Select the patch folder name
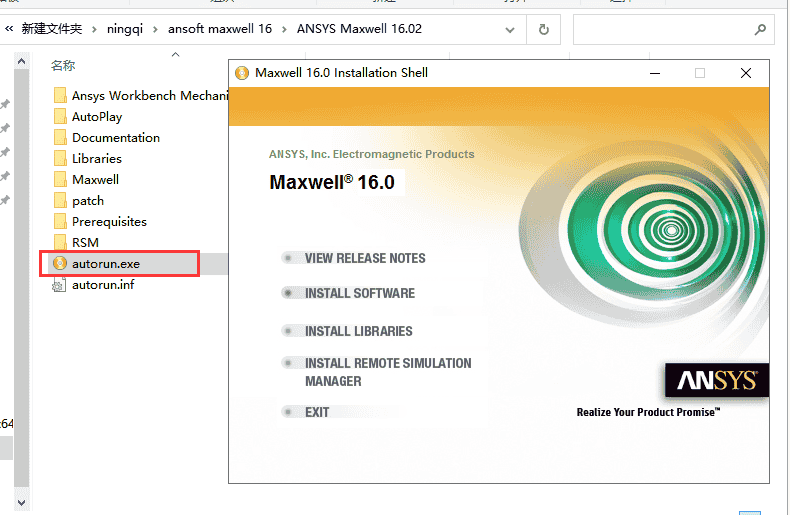Viewport: 790px width, 515px height. tap(88, 201)
